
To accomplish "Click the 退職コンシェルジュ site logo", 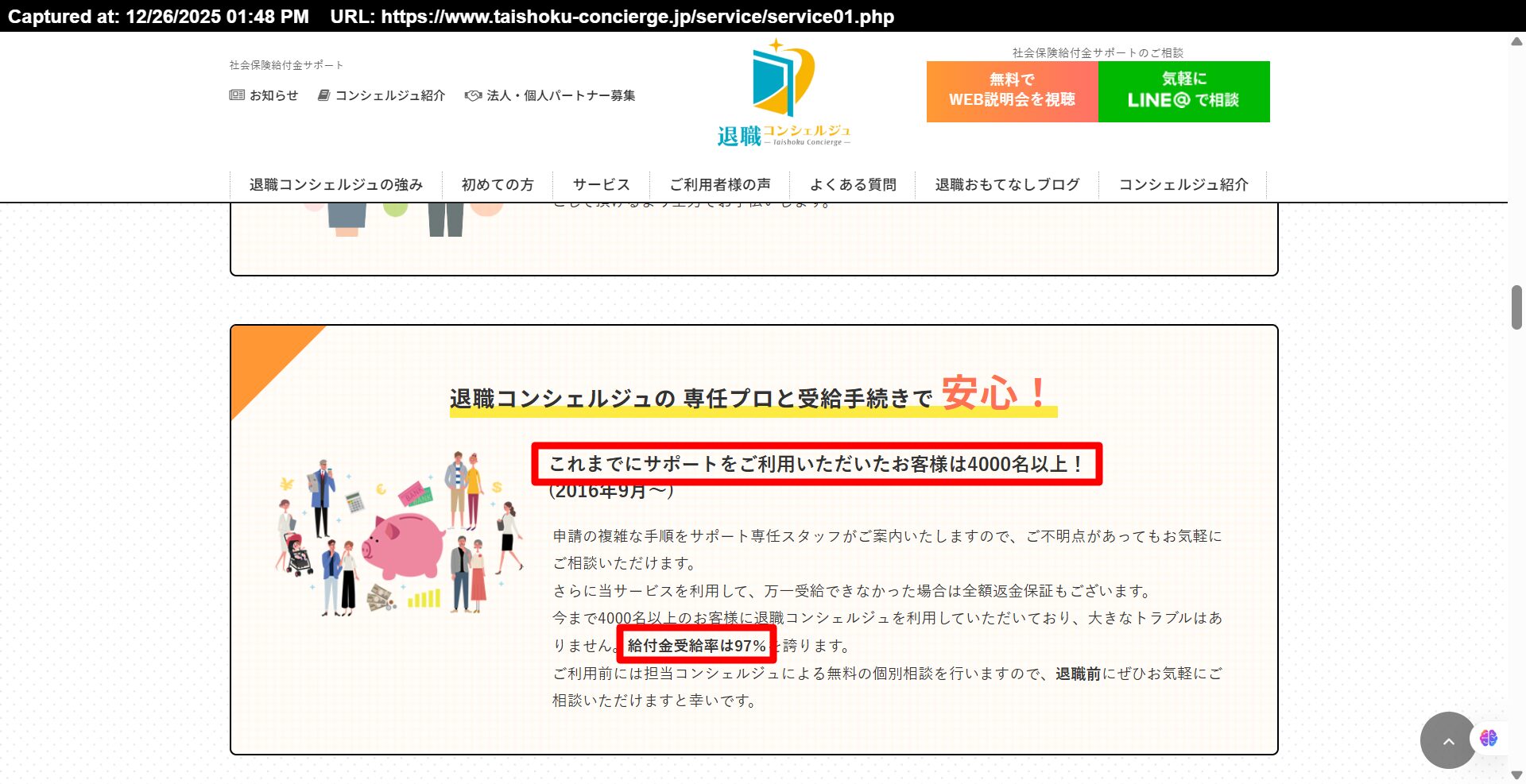I will [784, 94].
